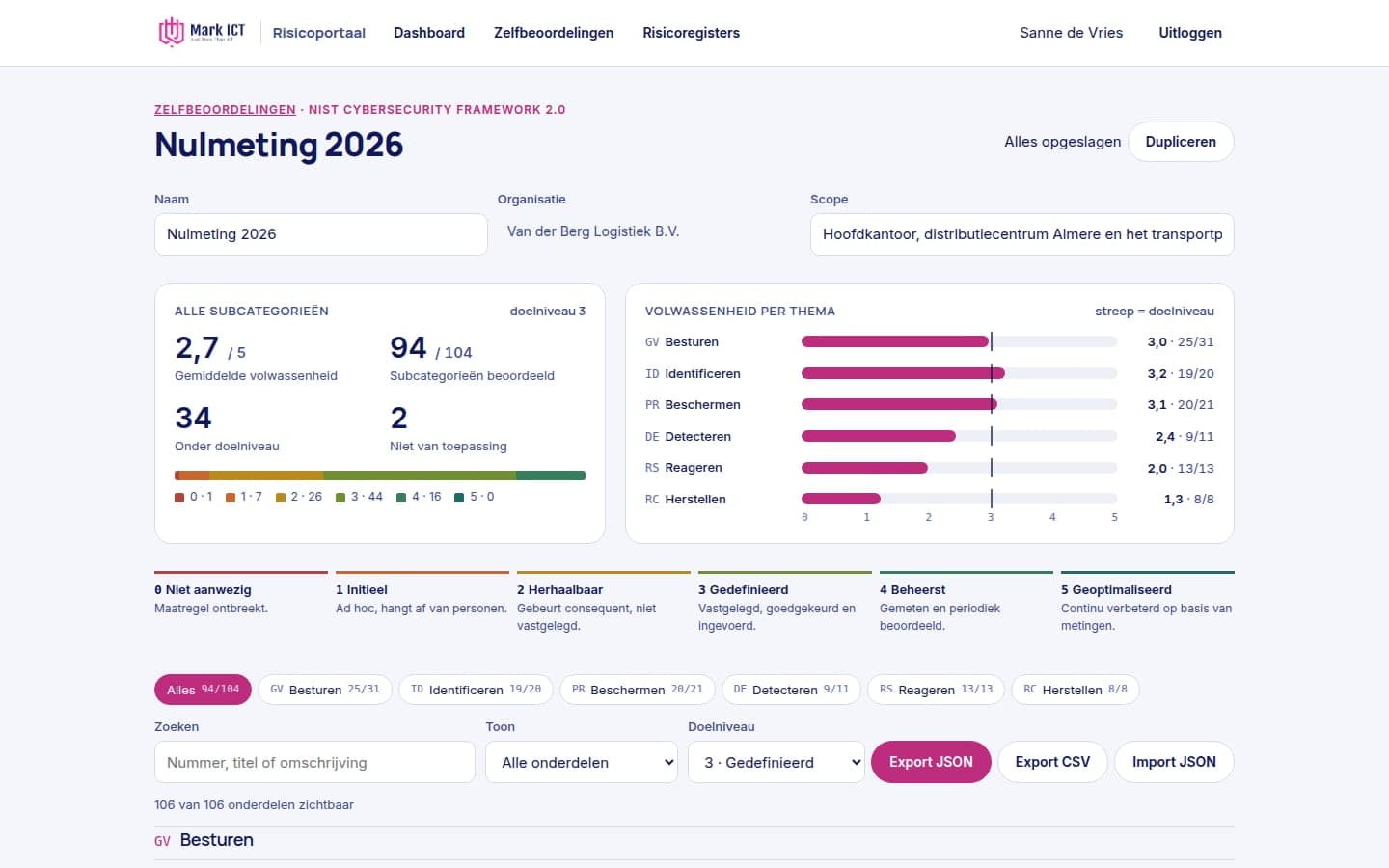Go to the Dashboard menu item

[429, 33]
